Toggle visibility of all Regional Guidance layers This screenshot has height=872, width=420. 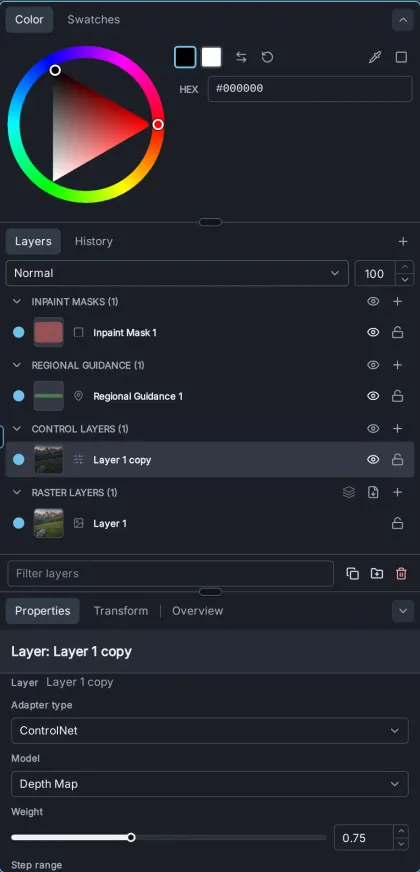(373, 365)
